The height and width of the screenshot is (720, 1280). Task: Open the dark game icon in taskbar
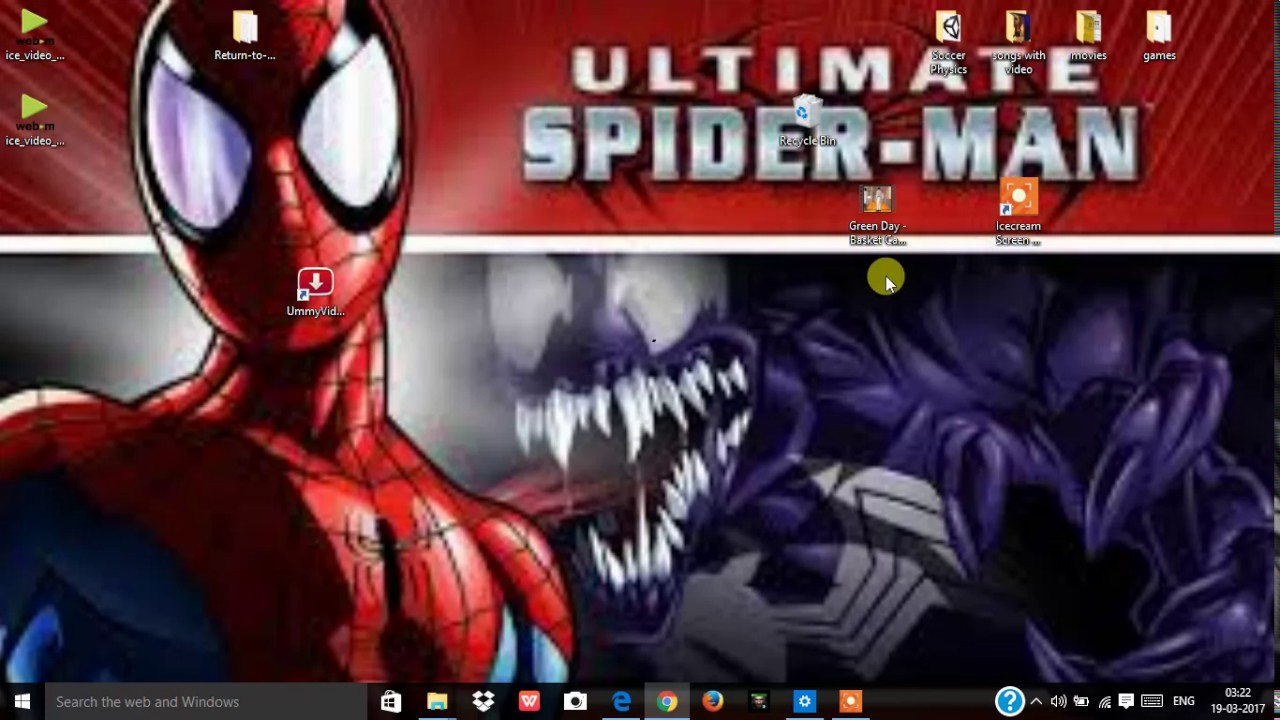(x=759, y=702)
